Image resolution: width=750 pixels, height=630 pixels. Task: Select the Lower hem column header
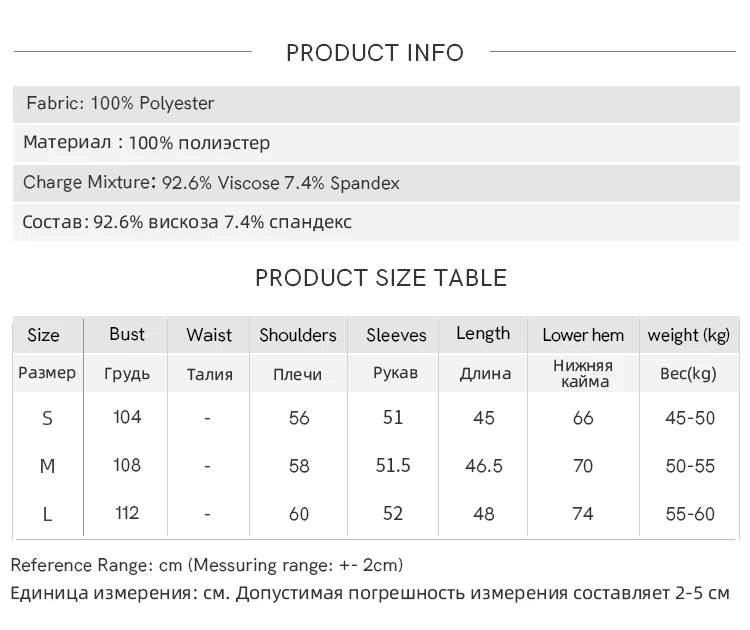tap(583, 335)
